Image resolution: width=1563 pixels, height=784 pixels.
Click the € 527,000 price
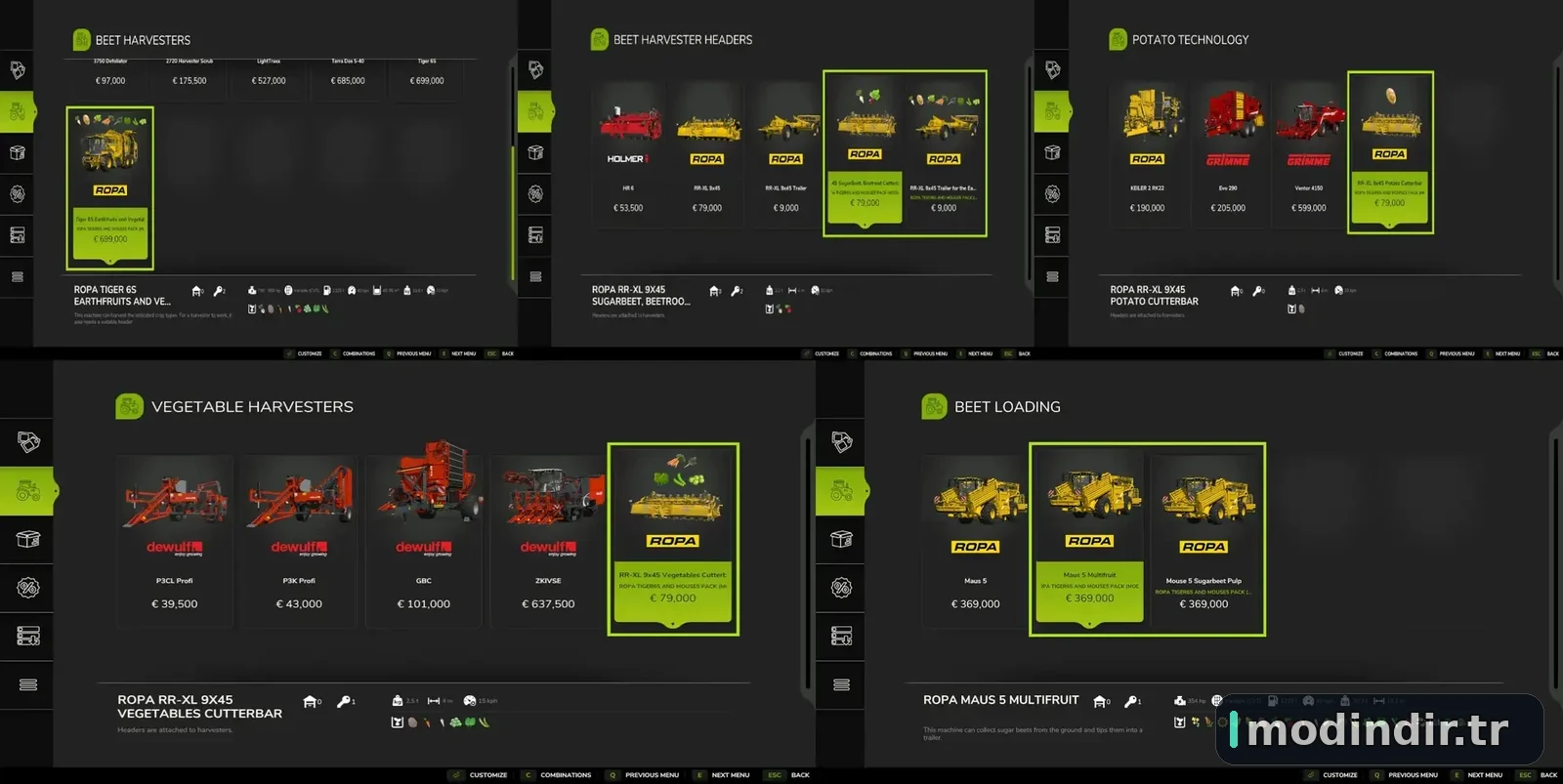click(x=269, y=81)
